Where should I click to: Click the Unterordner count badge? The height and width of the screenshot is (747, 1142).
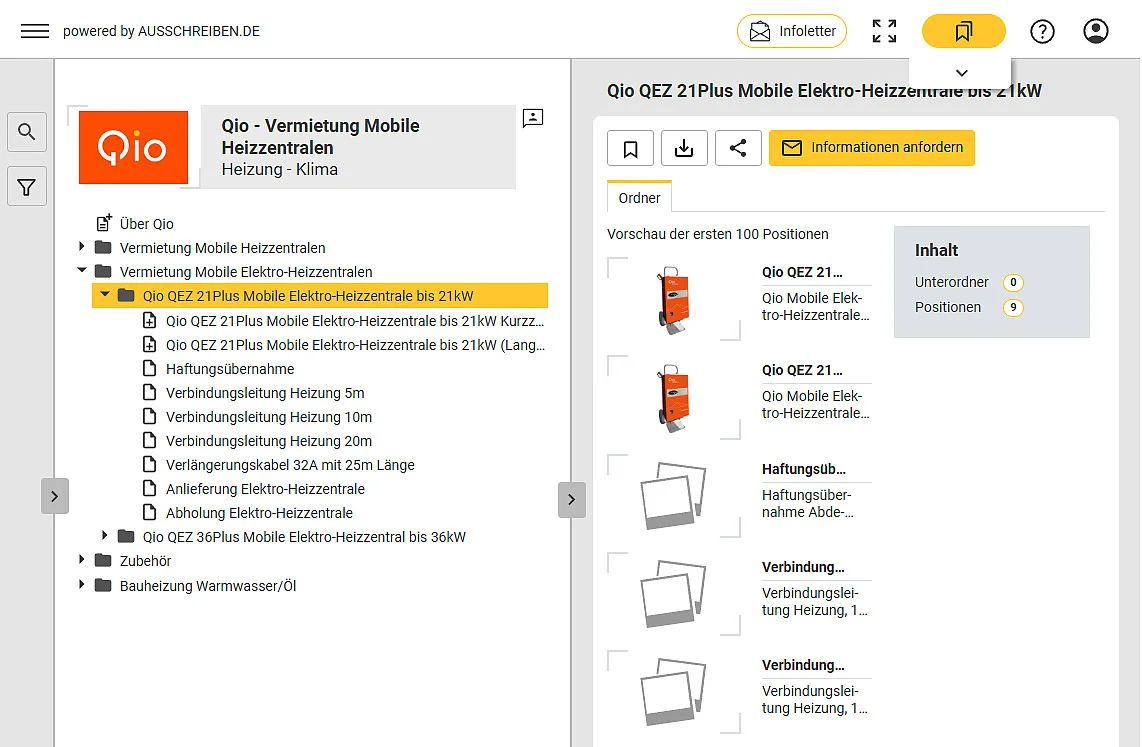coord(1012,282)
